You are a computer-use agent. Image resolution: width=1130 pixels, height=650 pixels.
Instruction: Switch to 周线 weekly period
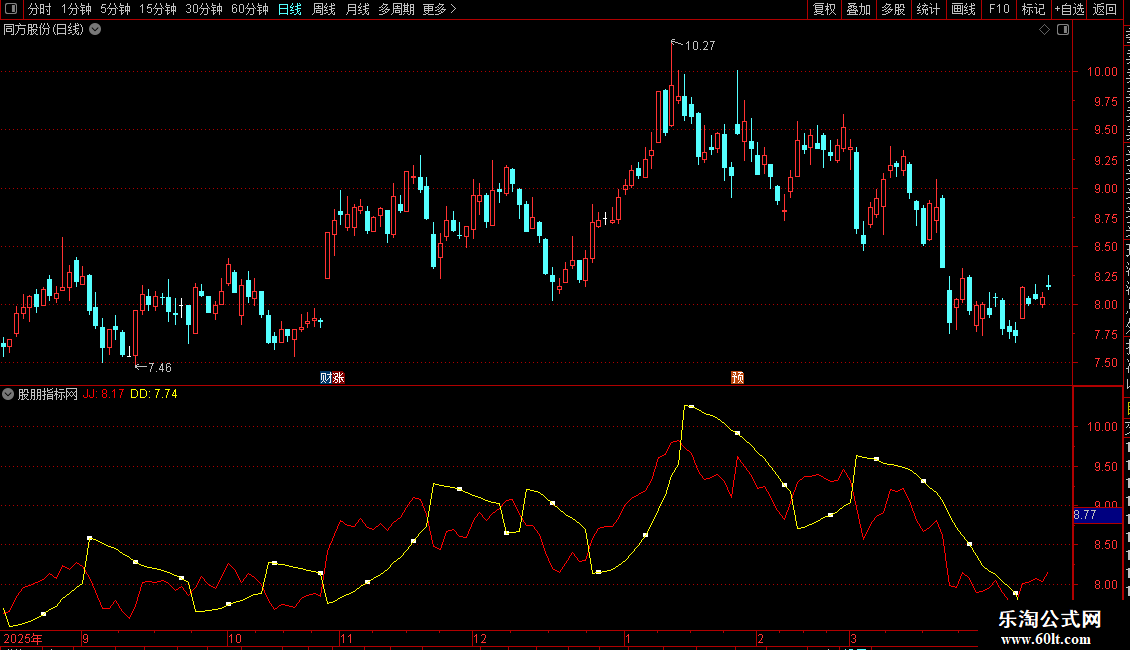coord(324,9)
